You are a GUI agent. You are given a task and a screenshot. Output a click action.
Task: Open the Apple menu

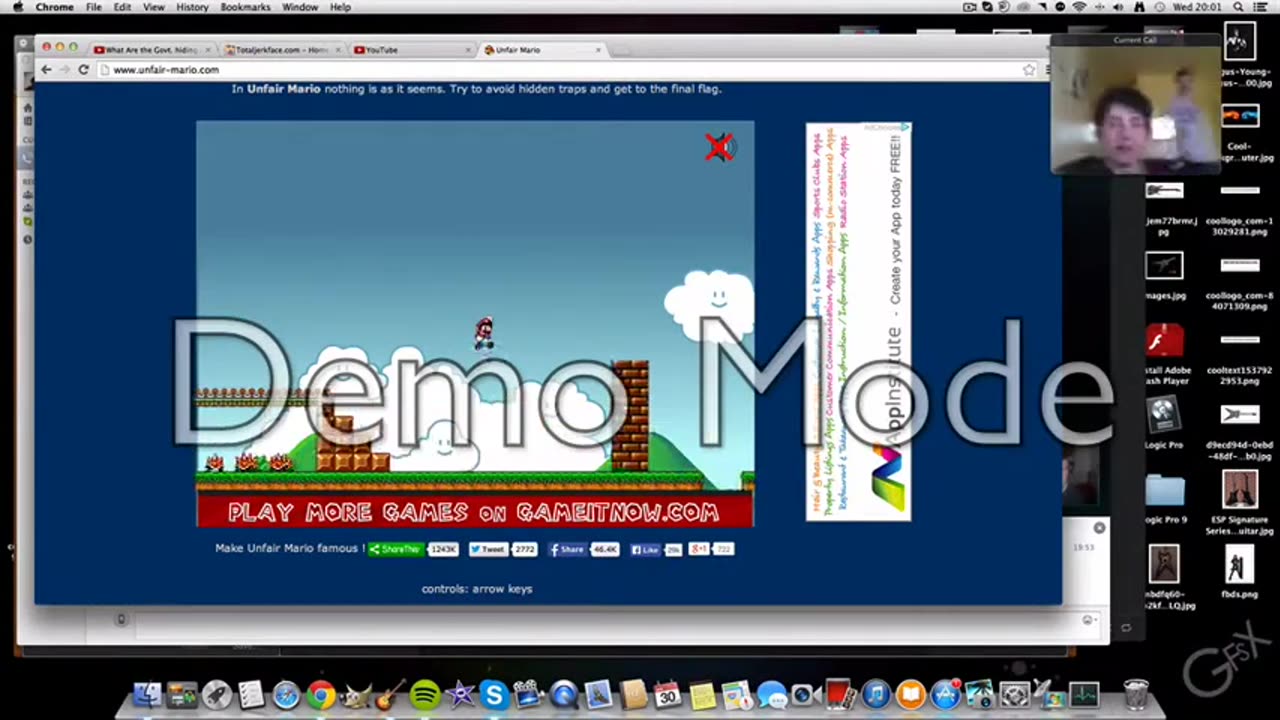tap(16, 7)
